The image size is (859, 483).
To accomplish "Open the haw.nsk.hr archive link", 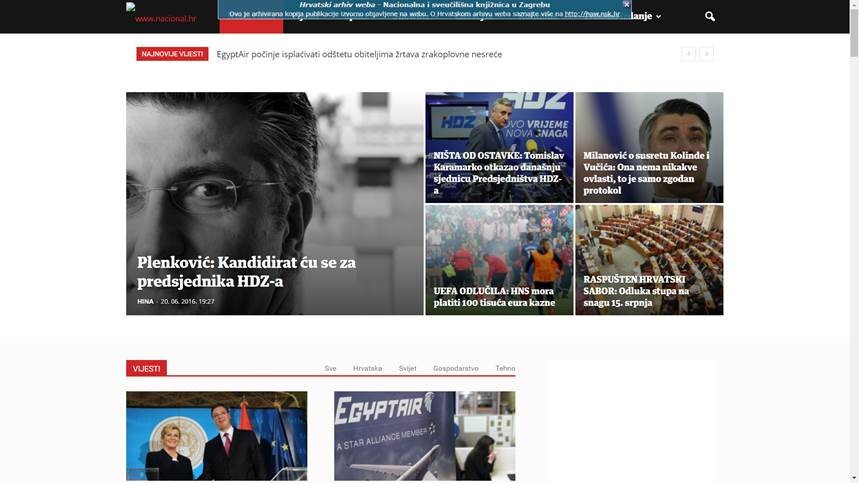I will point(592,14).
